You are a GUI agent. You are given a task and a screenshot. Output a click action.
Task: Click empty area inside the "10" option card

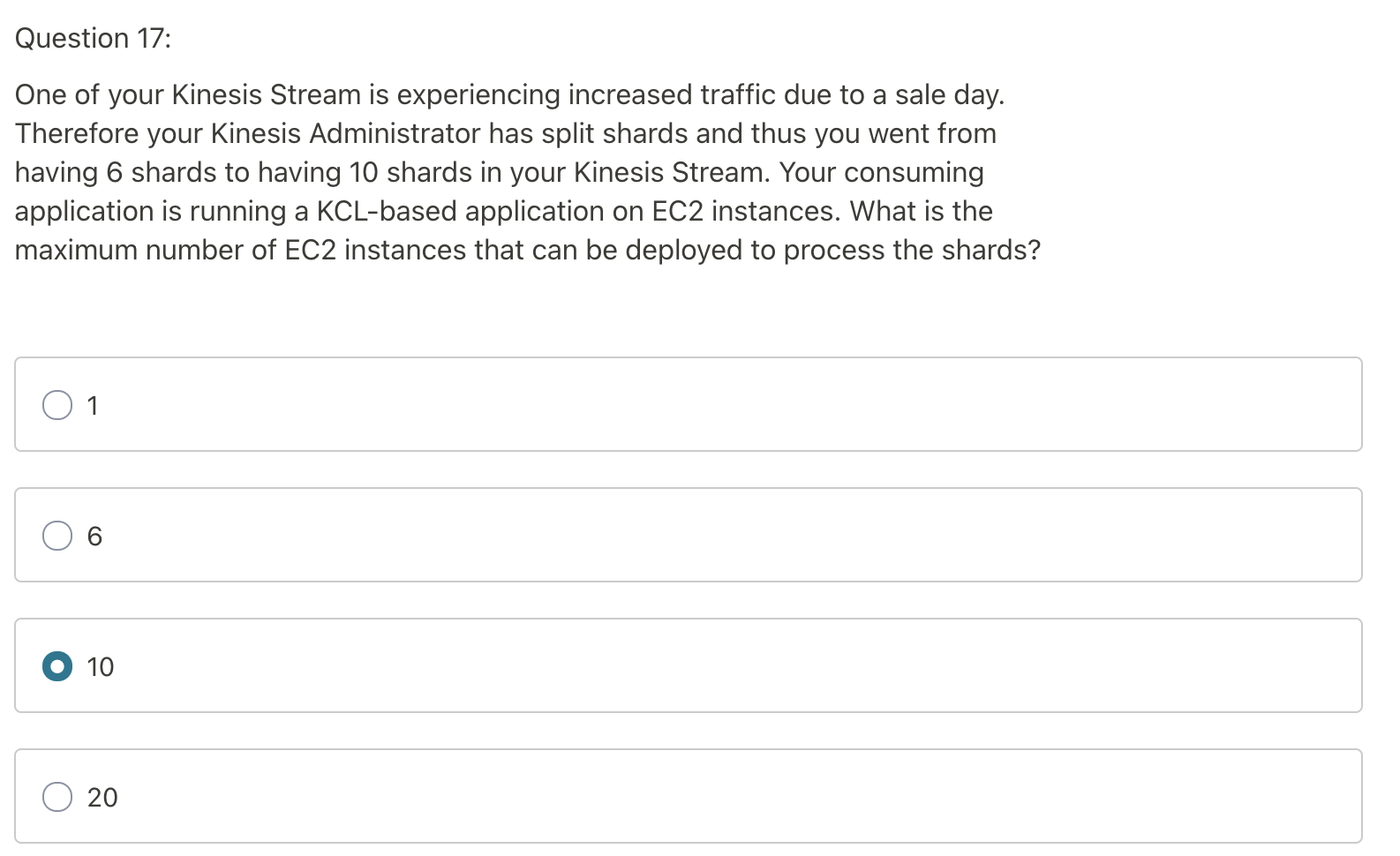coord(706,666)
